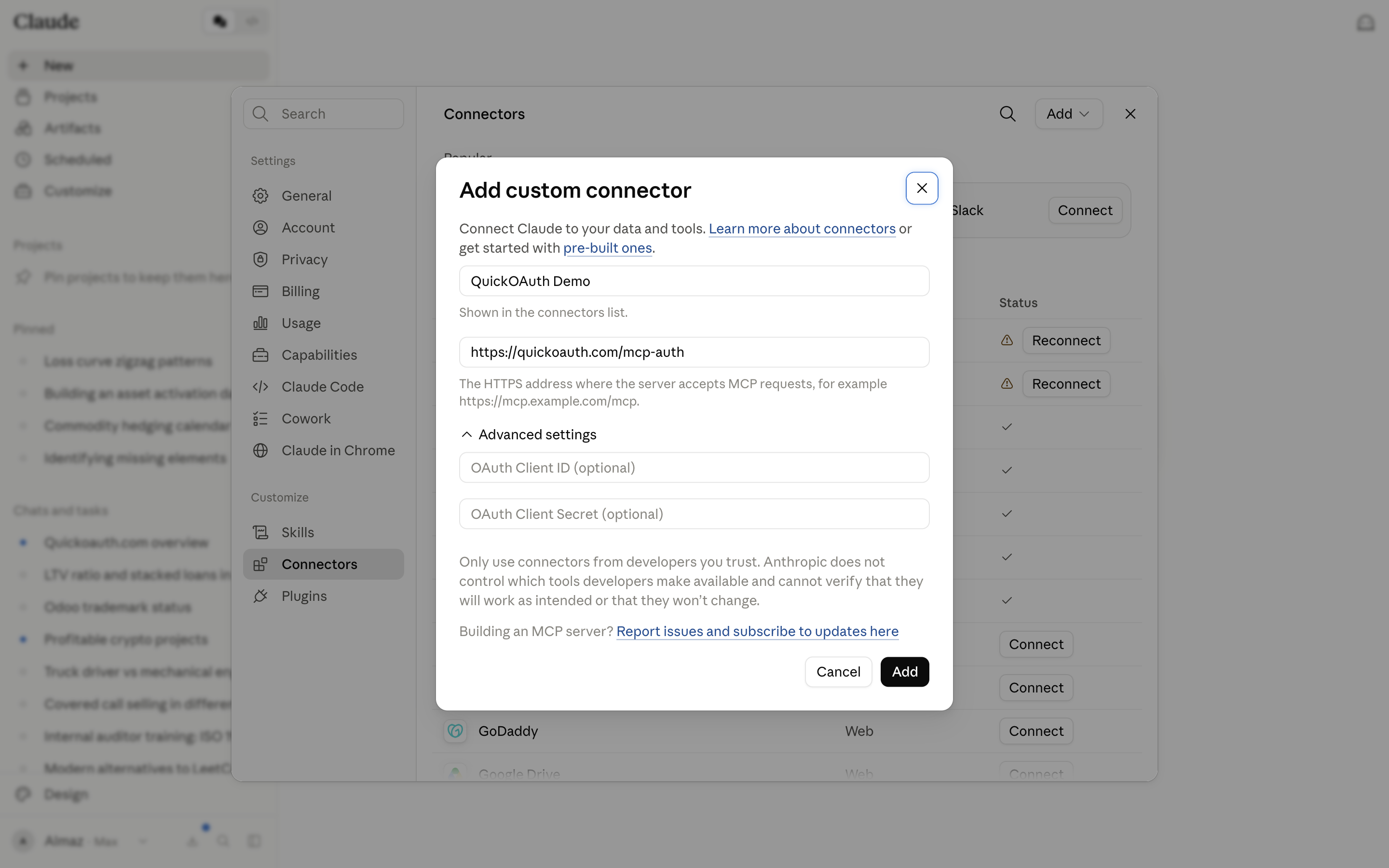Click the Claude in Chrome globe icon
Image resolution: width=1389 pixels, height=868 pixels.
260,451
